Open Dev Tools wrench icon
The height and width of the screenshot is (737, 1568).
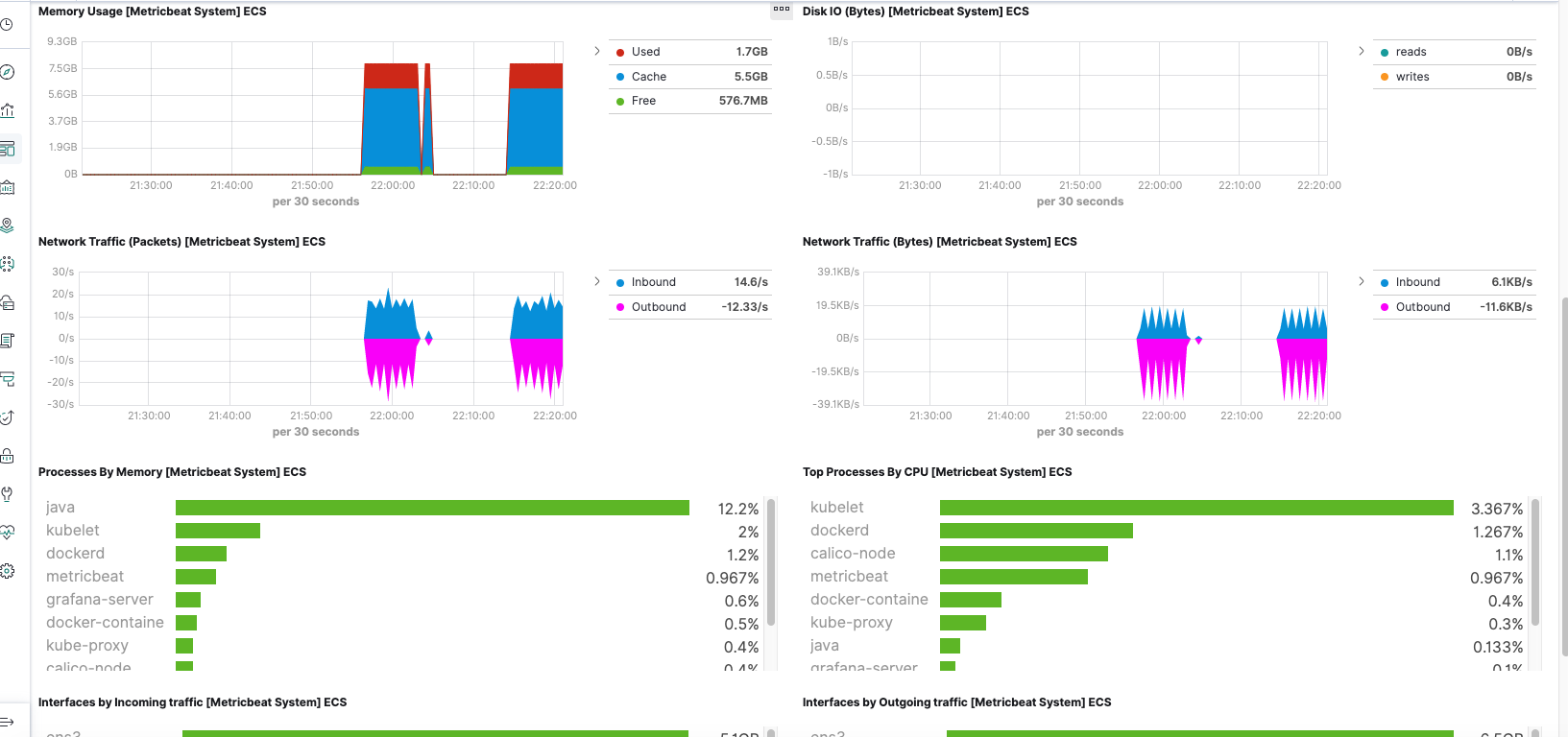point(7,494)
